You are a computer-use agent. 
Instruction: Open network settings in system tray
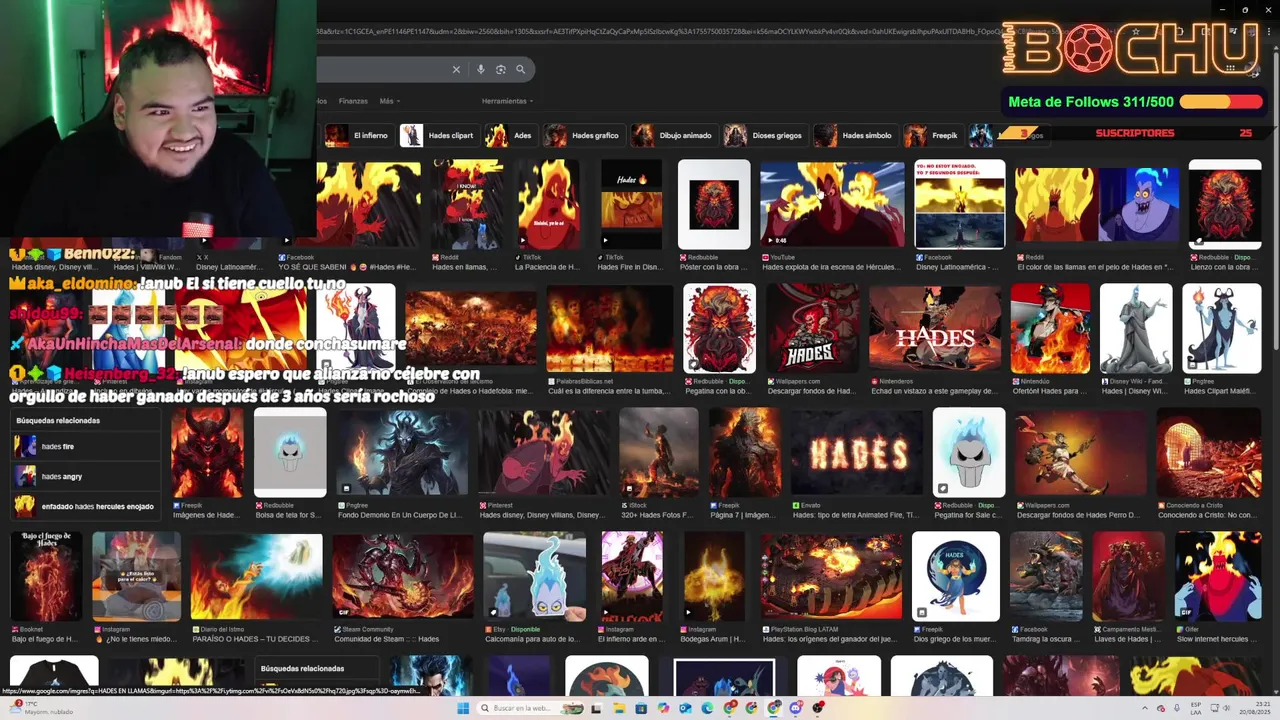pos(1216,708)
